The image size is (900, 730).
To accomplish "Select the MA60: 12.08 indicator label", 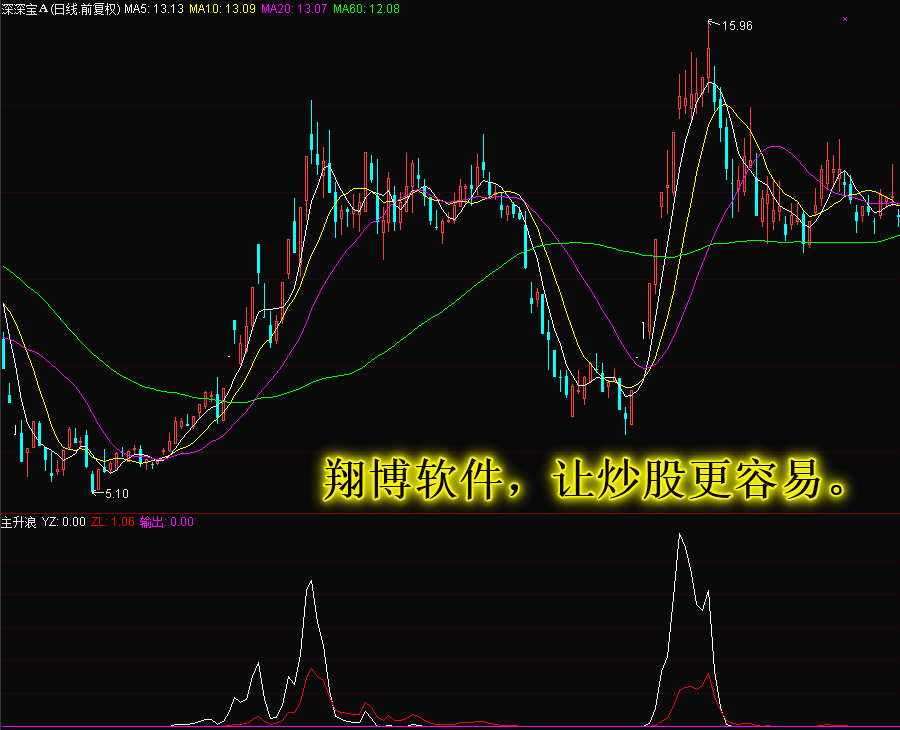I will pyautogui.click(x=366, y=9).
